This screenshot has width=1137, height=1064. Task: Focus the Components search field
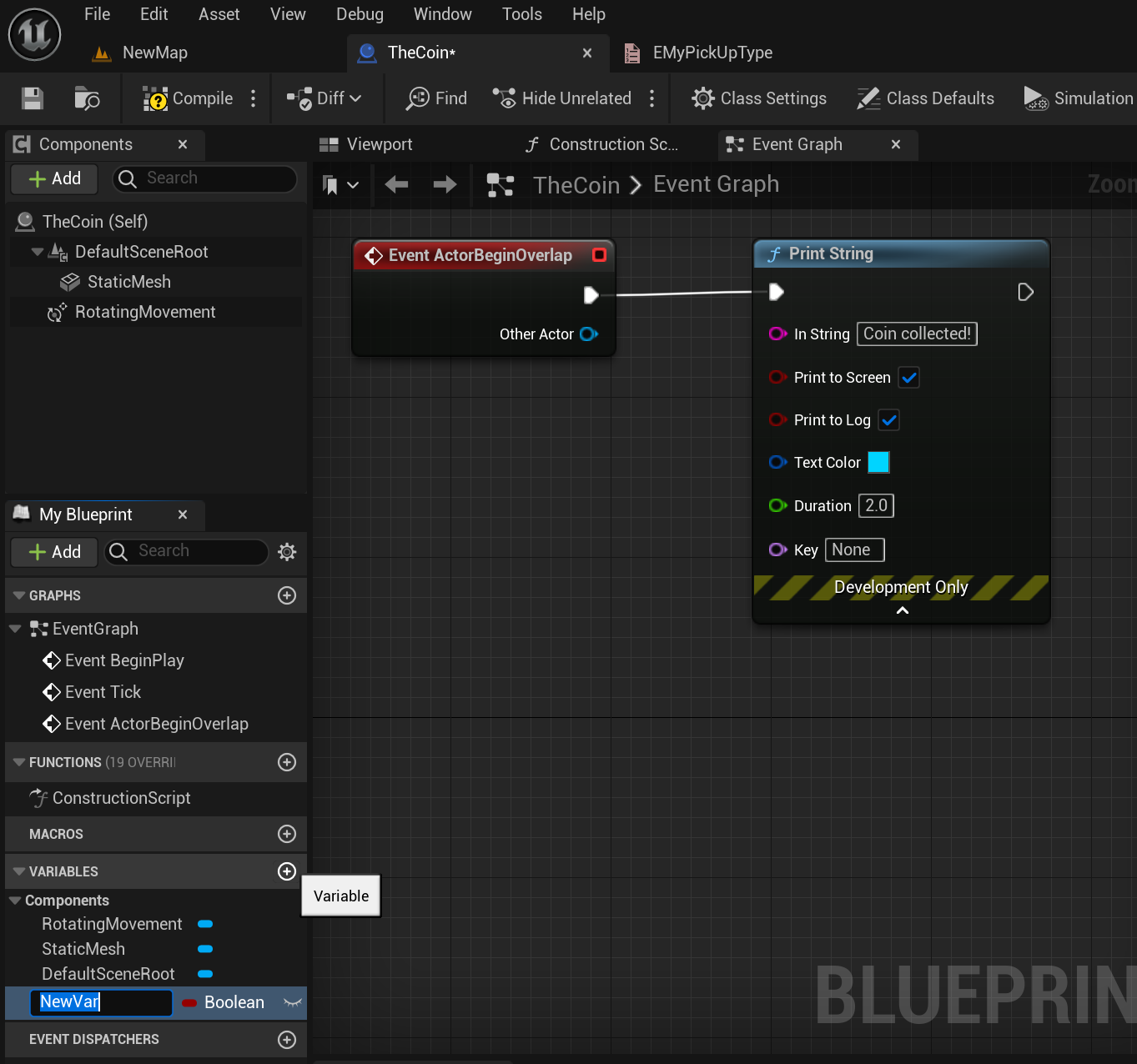point(205,178)
